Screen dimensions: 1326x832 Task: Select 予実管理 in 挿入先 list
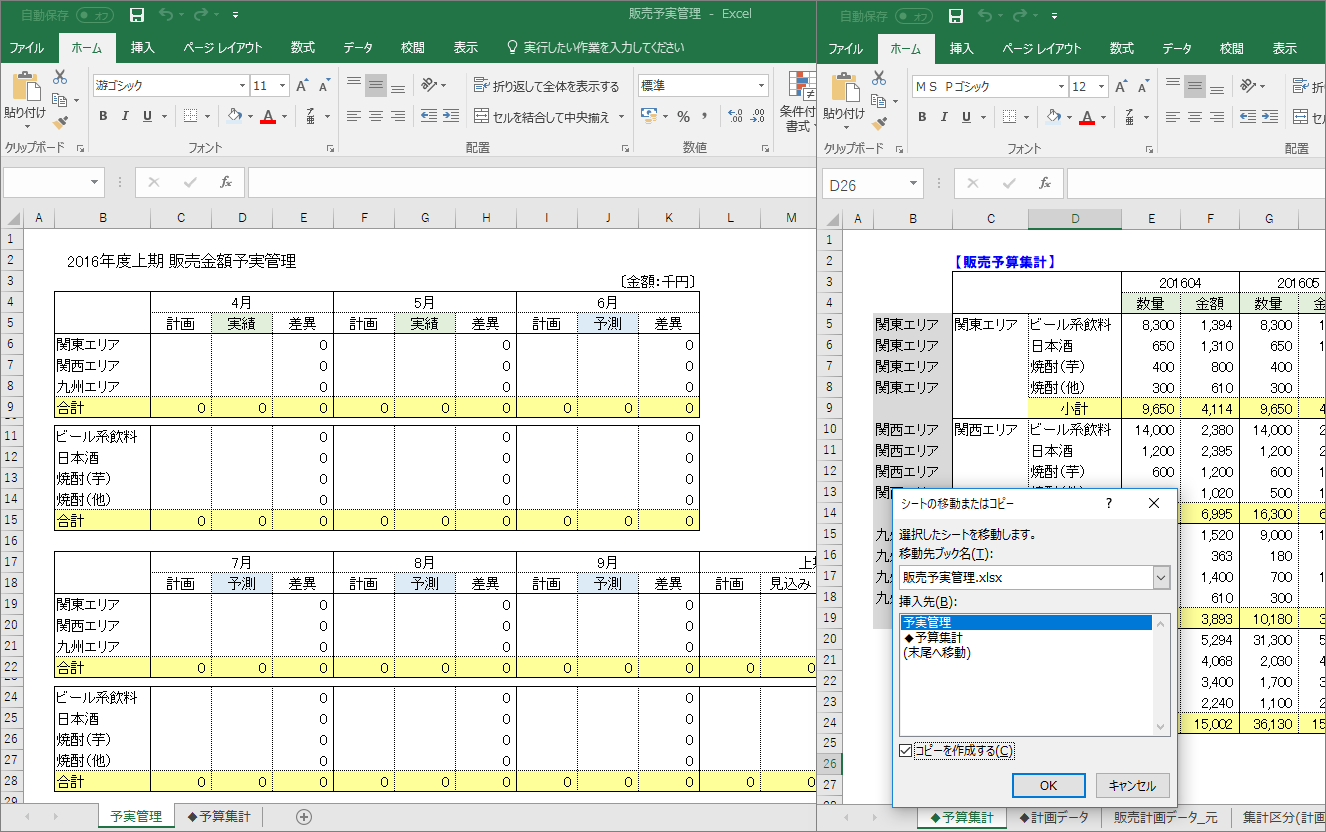pyautogui.click(x=1027, y=623)
